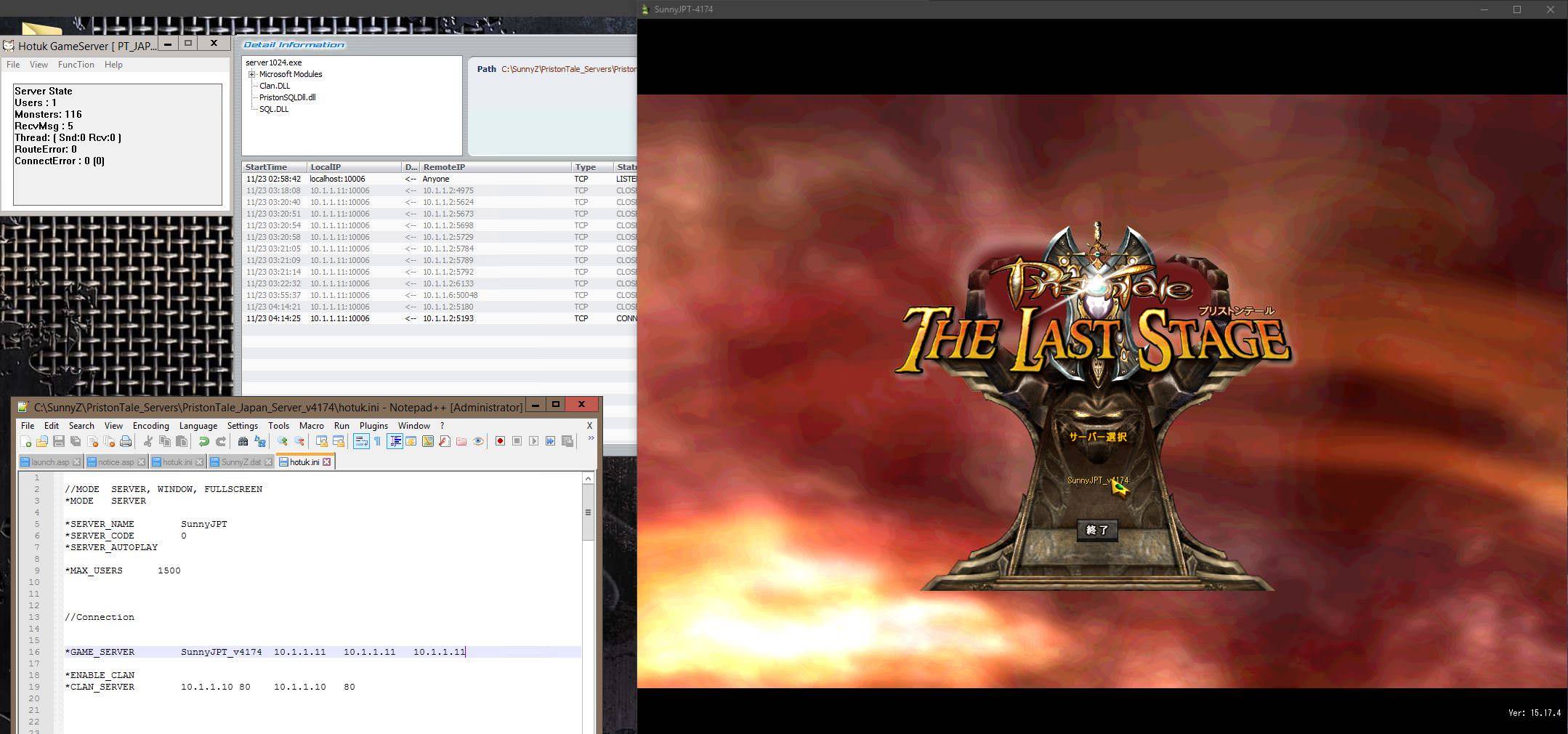
Task: Click the Paste icon in Notepad++ toolbar
Action: (182, 441)
